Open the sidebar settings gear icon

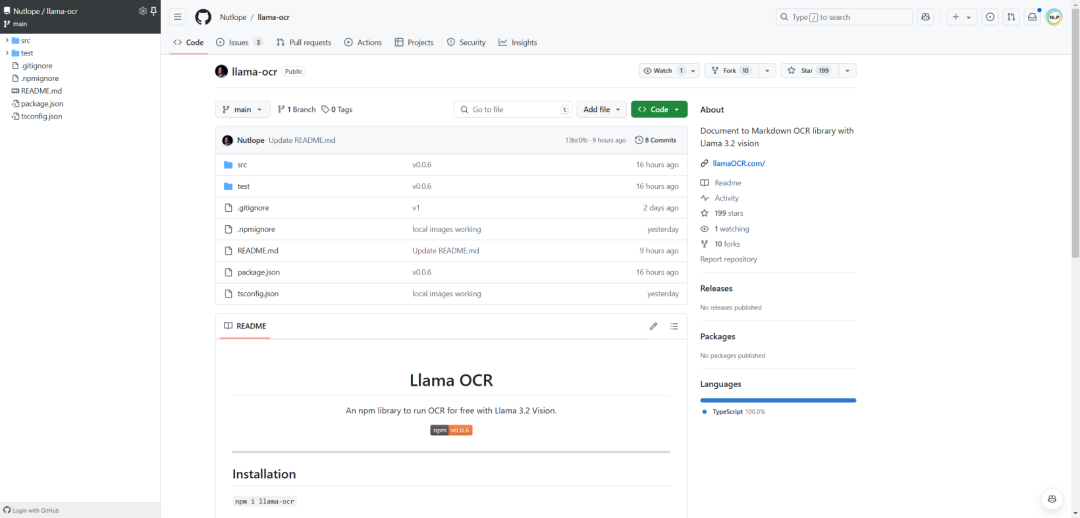[143, 11]
